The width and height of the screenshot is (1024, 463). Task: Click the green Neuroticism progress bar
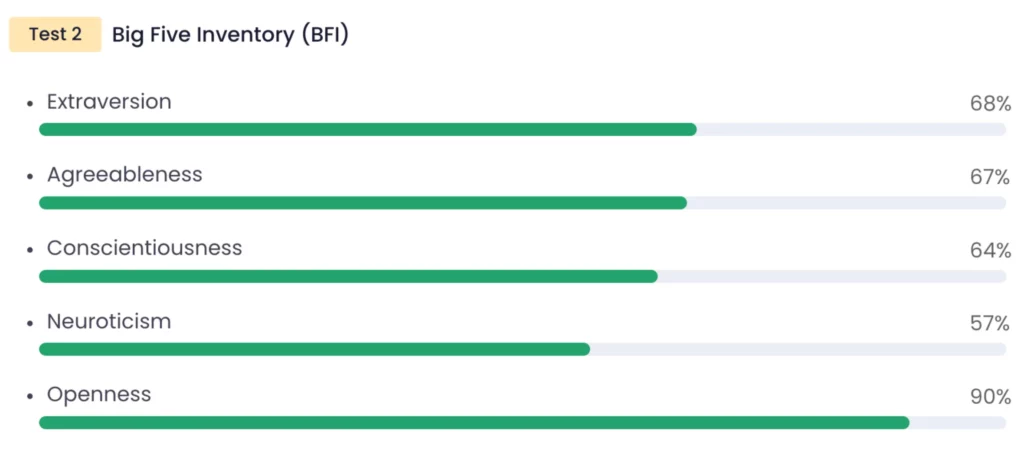[x=314, y=349]
